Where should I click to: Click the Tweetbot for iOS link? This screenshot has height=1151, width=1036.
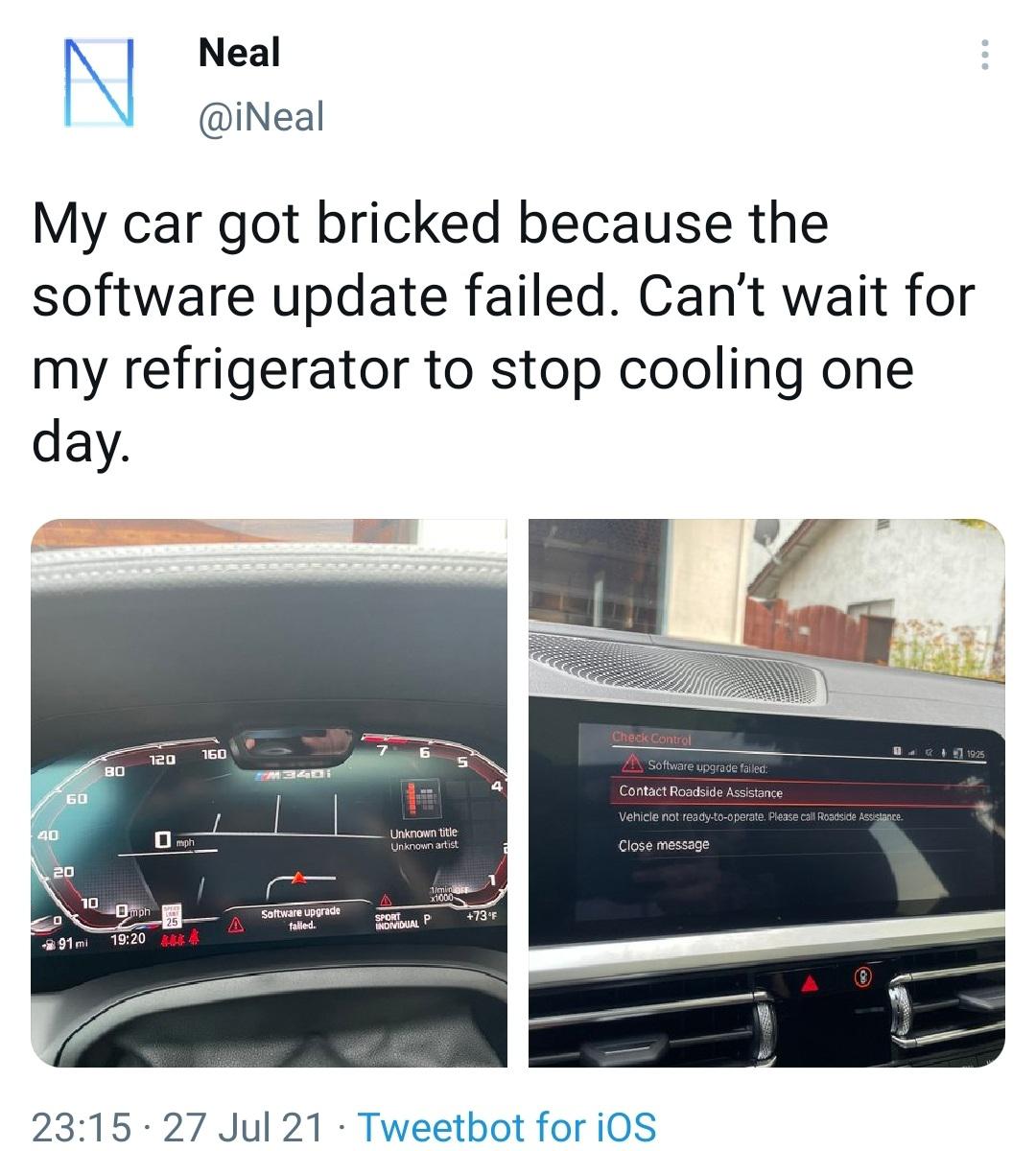tap(506, 1126)
